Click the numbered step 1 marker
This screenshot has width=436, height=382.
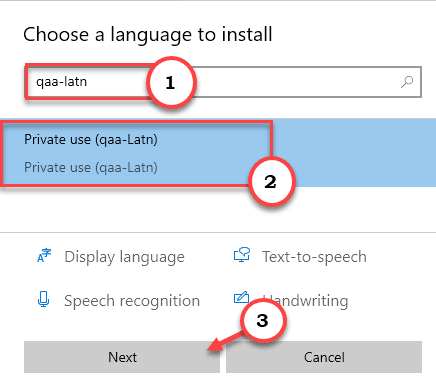(170, 82)
